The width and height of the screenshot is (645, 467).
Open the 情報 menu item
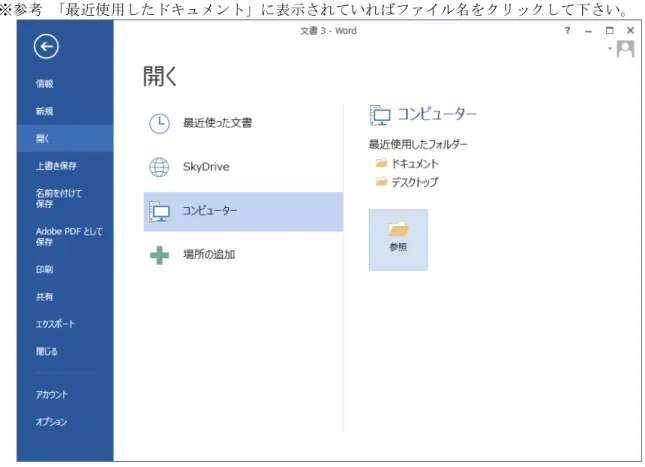44,84
